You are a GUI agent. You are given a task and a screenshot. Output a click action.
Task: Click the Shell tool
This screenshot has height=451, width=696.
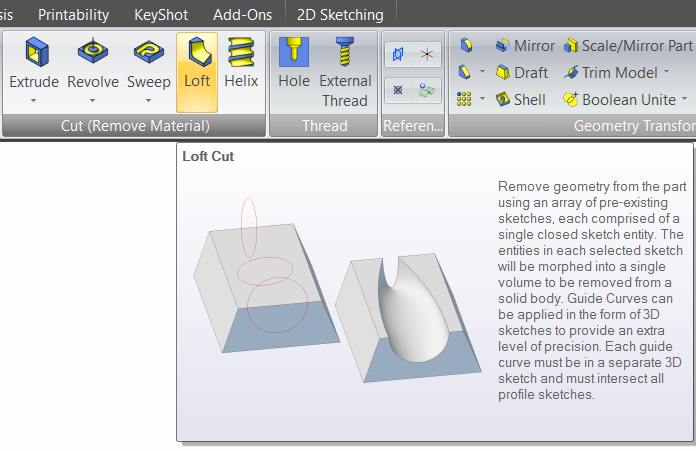coord(520,99)
